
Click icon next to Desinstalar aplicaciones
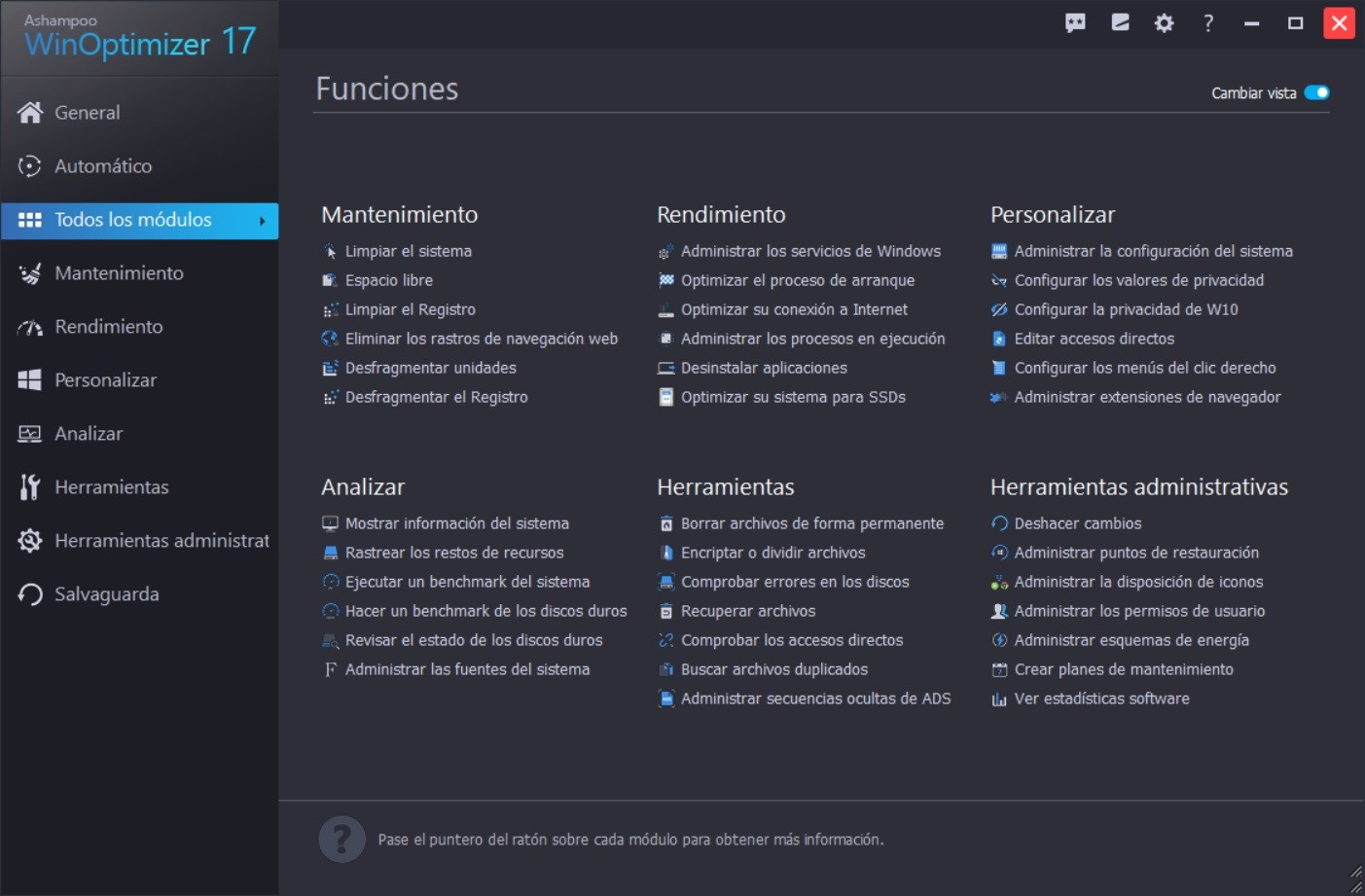pyautogui.click(x=665, y=368)
